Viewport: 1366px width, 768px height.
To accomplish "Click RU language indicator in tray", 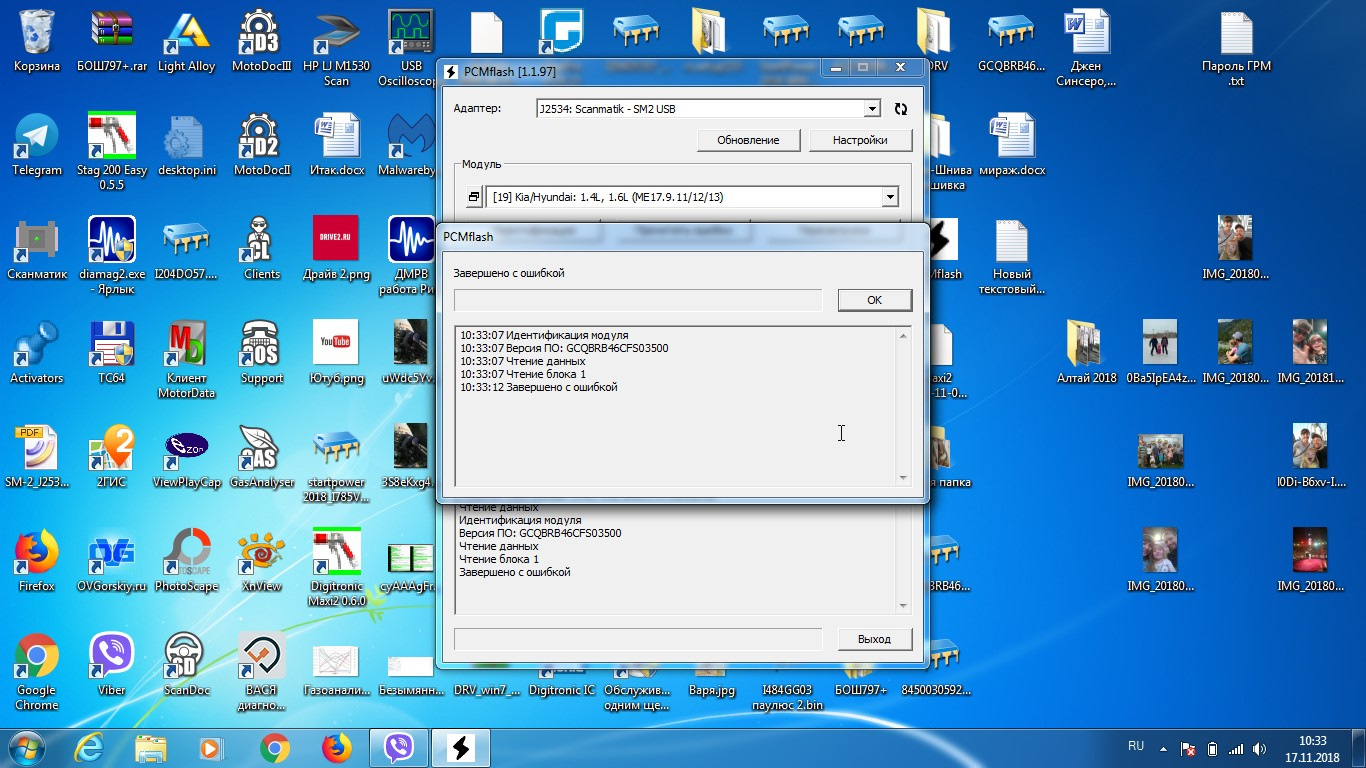I will click(x=1136, y=747).
